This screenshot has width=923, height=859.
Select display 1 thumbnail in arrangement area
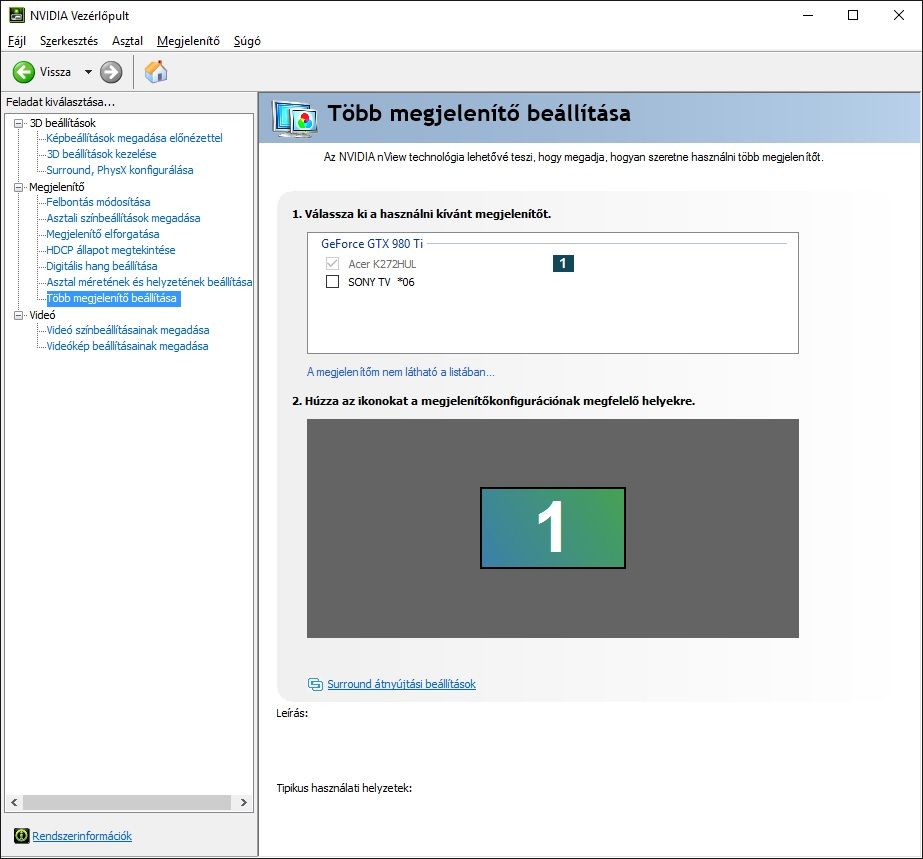553,528
